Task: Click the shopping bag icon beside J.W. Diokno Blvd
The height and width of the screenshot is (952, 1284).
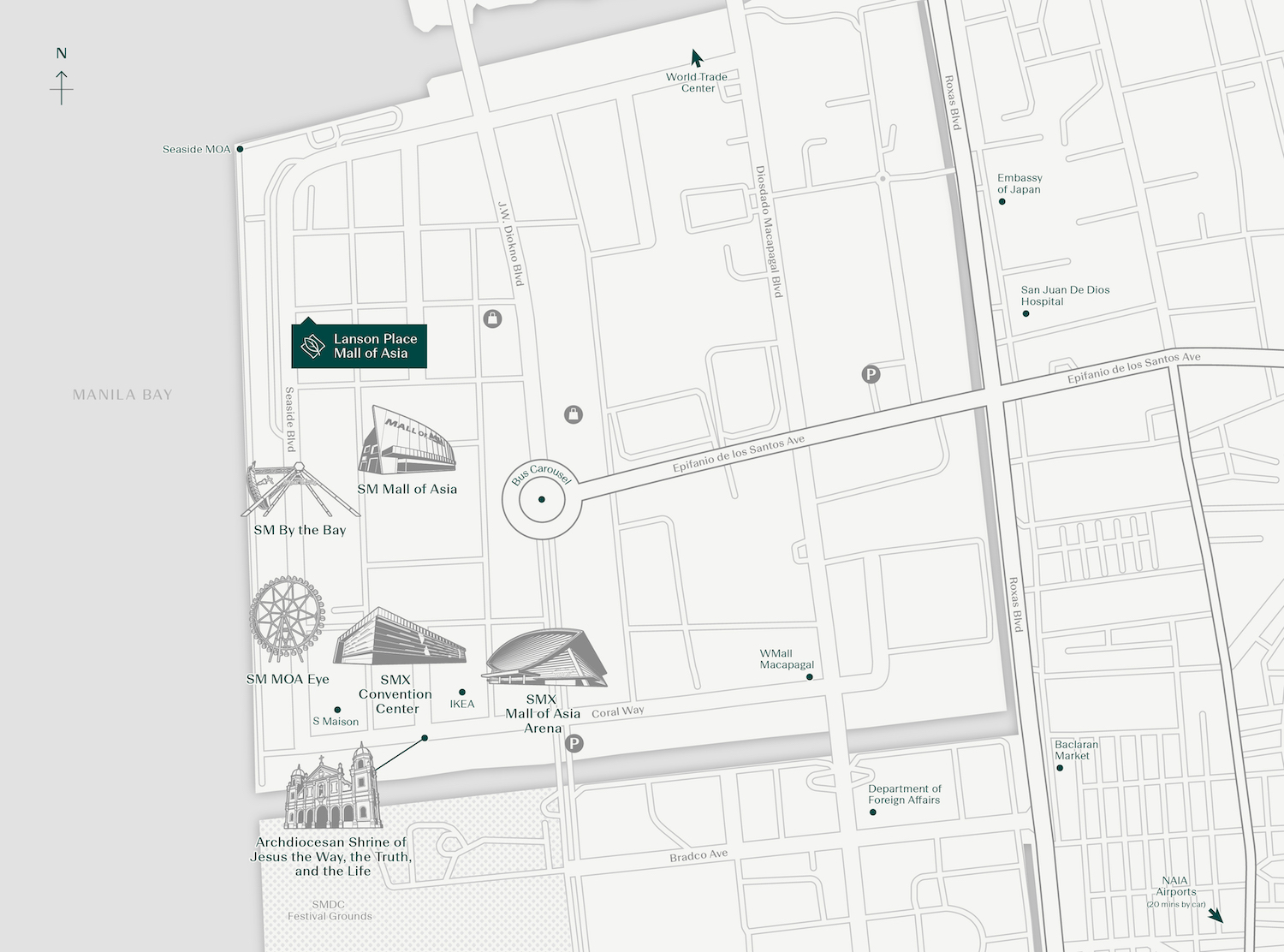Action: click(492, 318)
